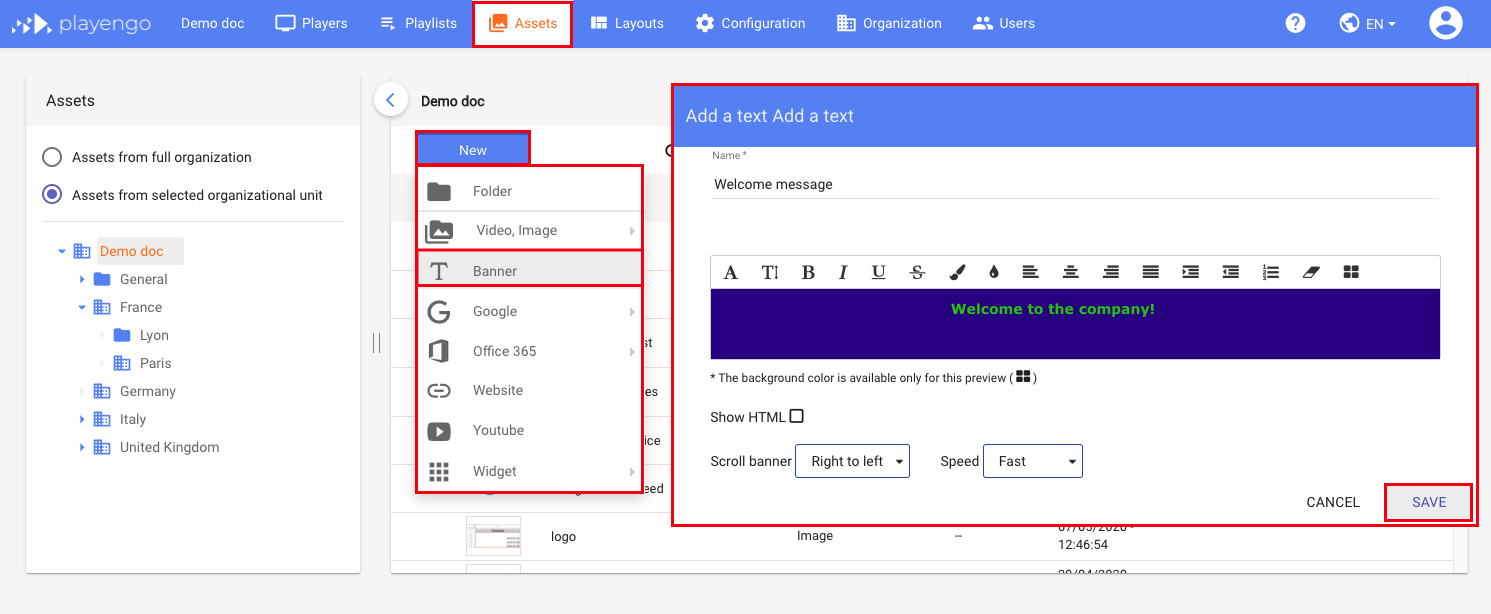Clear formatting with eraser tool
Viewport: 1491px width, 614px height.
pyautogui.click(x=1312, y=272)
